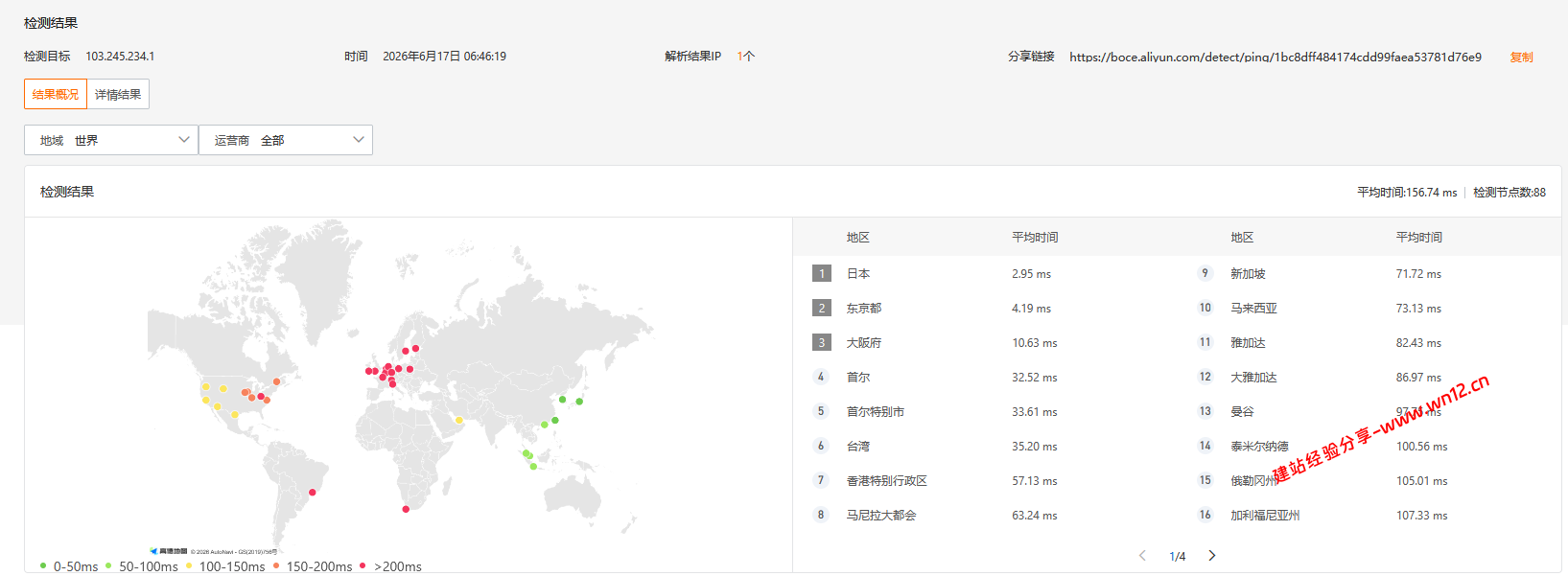This screenshot has width=1568, height=576.
Task: Click rank badge number 1
Action: [821, 273]
